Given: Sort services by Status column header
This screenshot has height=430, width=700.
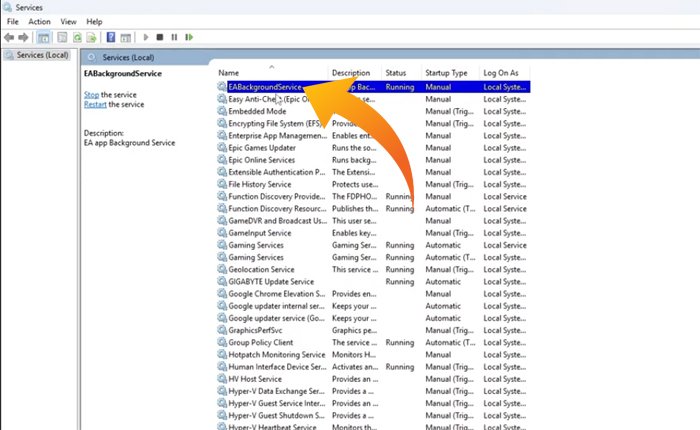Looking at the screenshot, I should pyautogui.click(x=396, y=73).
